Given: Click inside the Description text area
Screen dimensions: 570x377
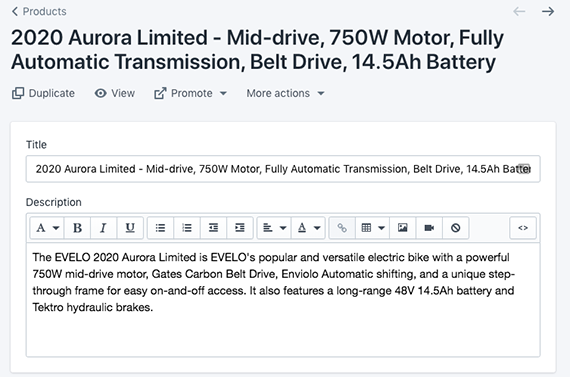Looking at the screenshot, I should click(x=283, y=300).
